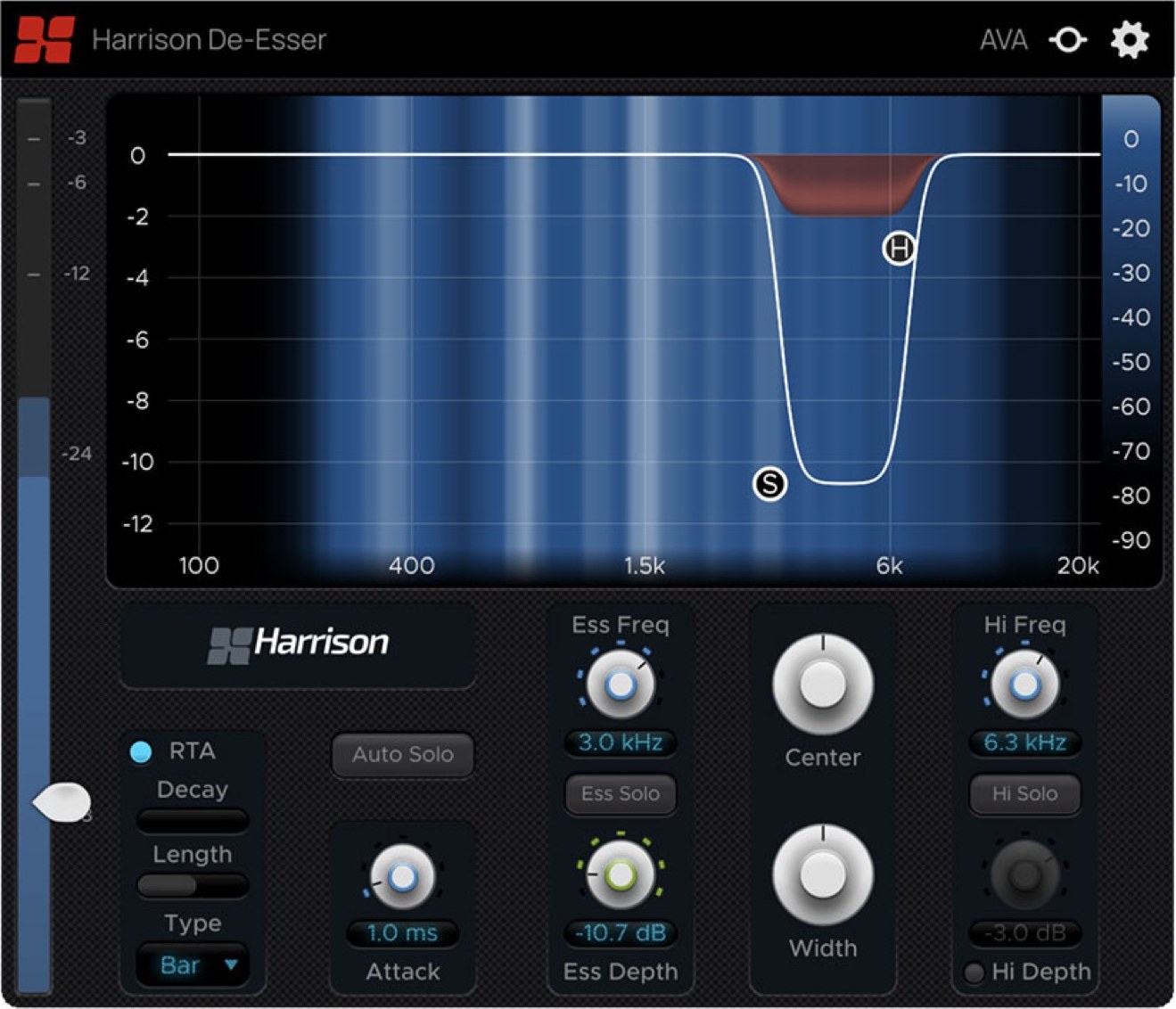Viewport: 1176px width, 1009px height.
Task: Click the Harrison brand logo panel
Action: [x=298, y=646]
